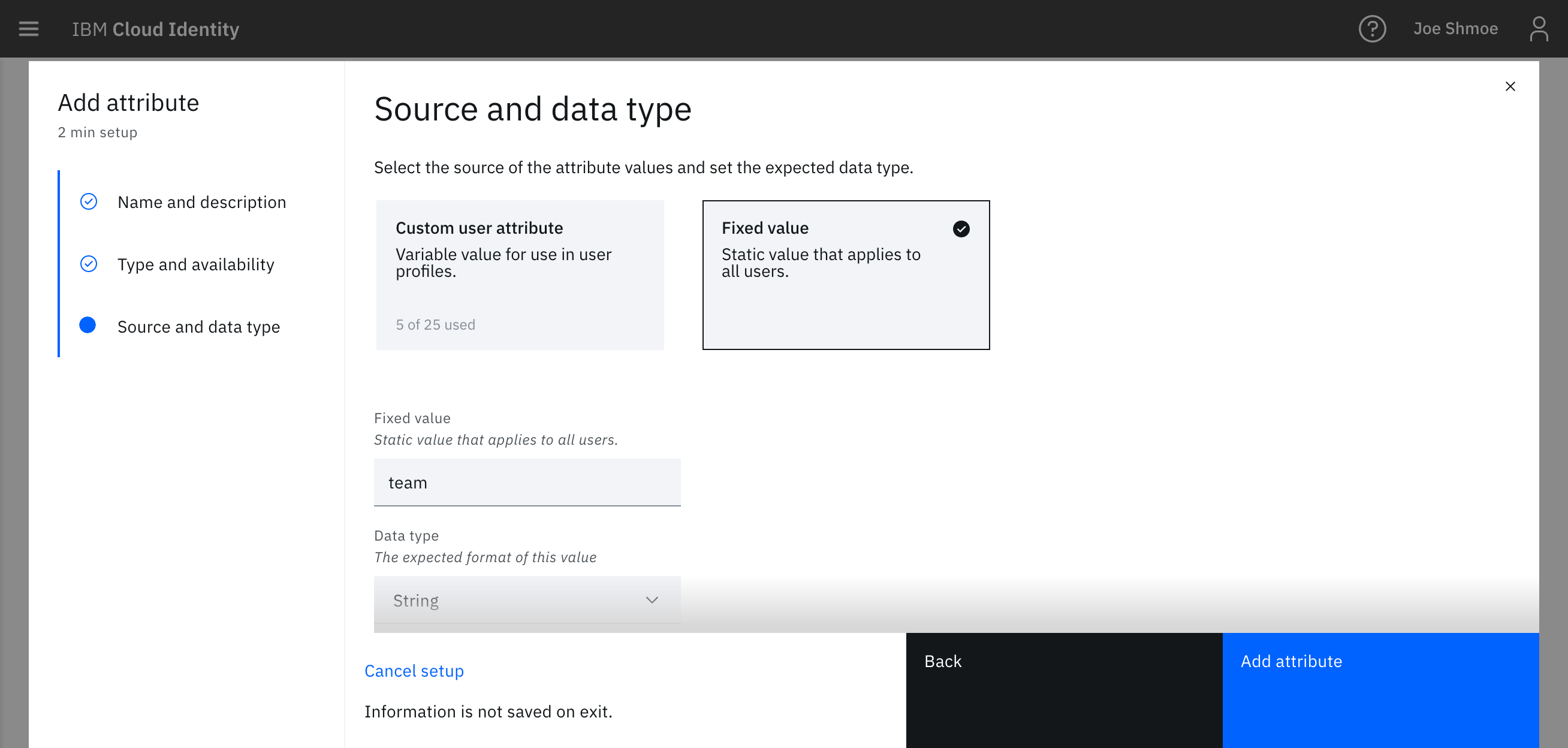
Task: Select the Fixed value option
Action: tap(845, 274)
